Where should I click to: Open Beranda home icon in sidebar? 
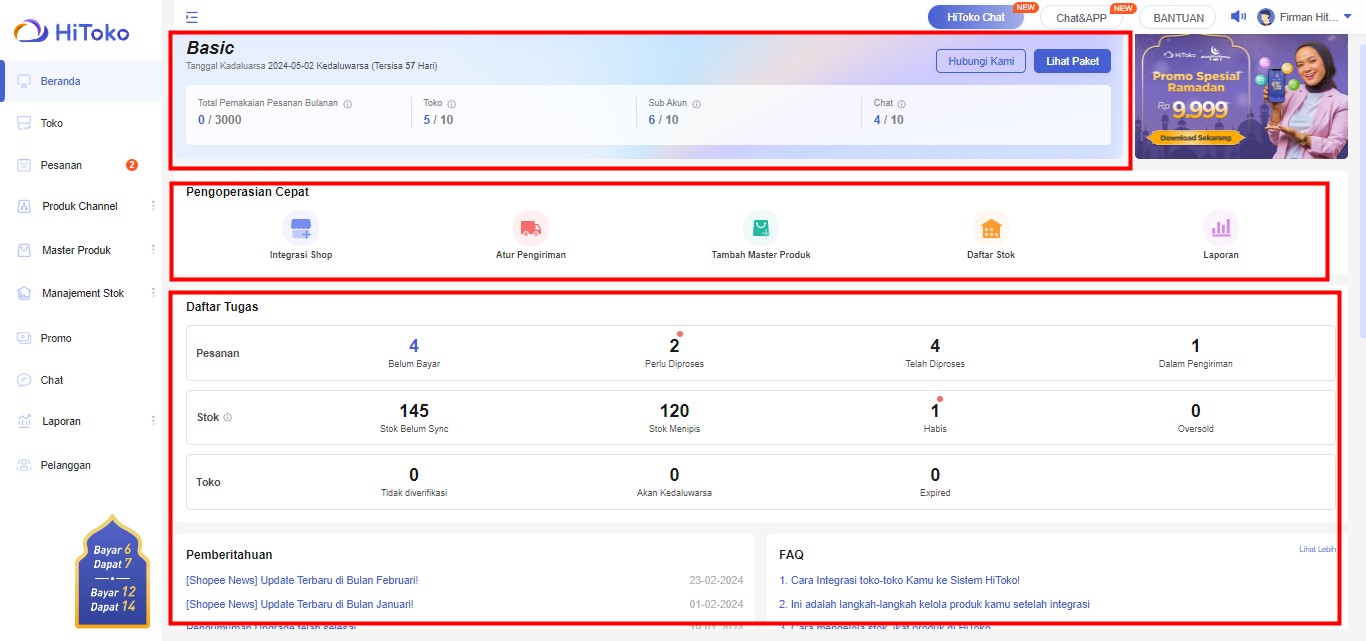point(25,81)
